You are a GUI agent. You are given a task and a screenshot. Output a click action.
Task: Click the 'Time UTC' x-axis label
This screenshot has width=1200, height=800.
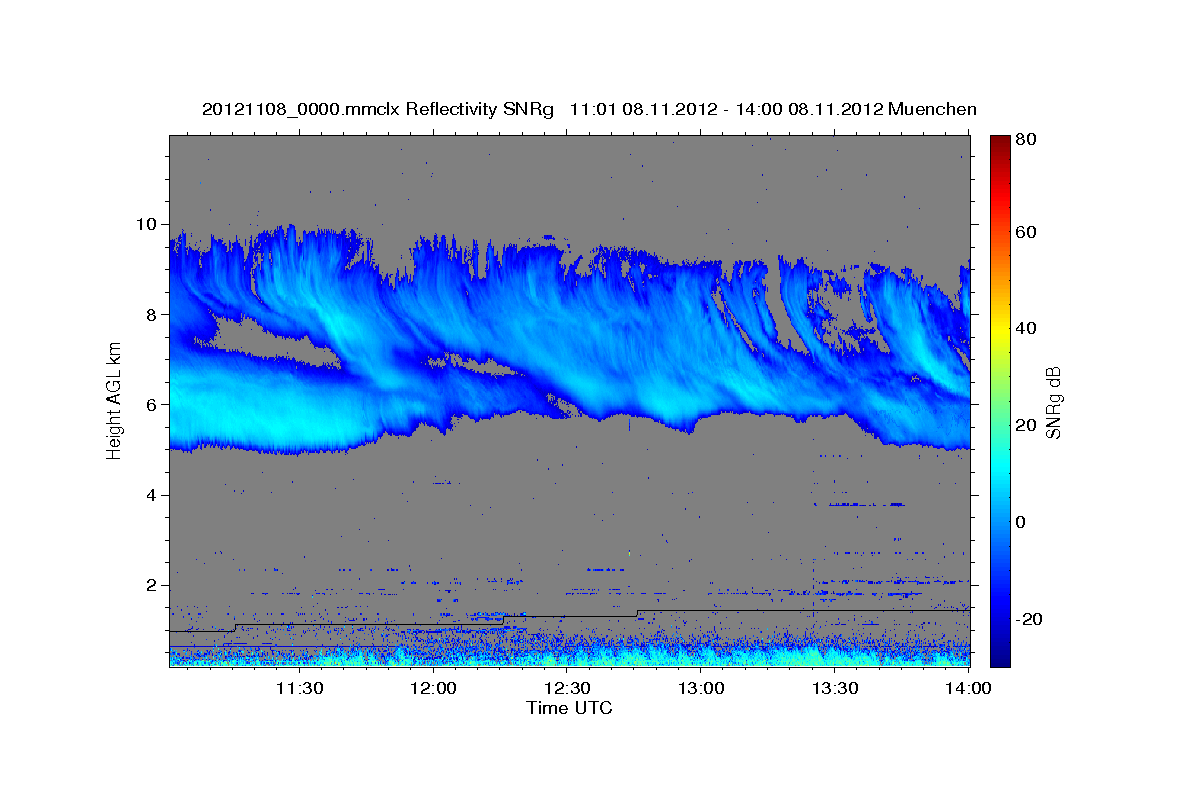pos(569,708)
